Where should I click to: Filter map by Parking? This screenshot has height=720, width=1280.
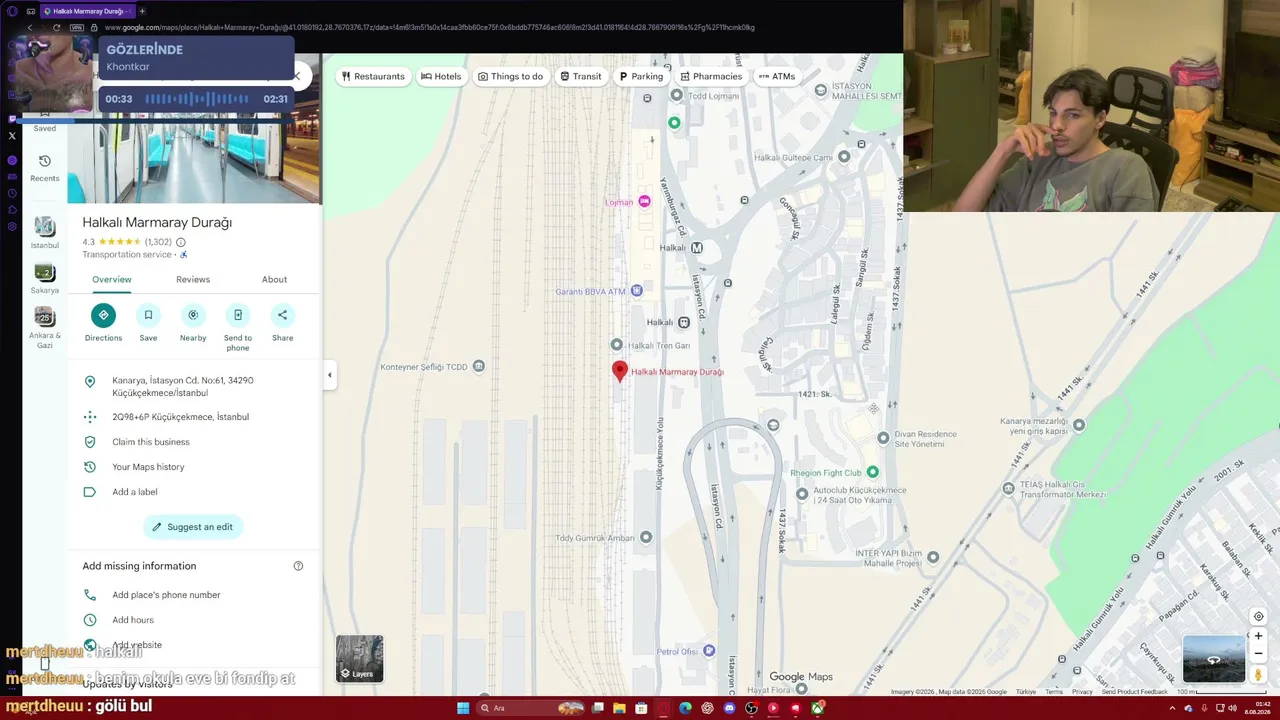tap(641, 76)
